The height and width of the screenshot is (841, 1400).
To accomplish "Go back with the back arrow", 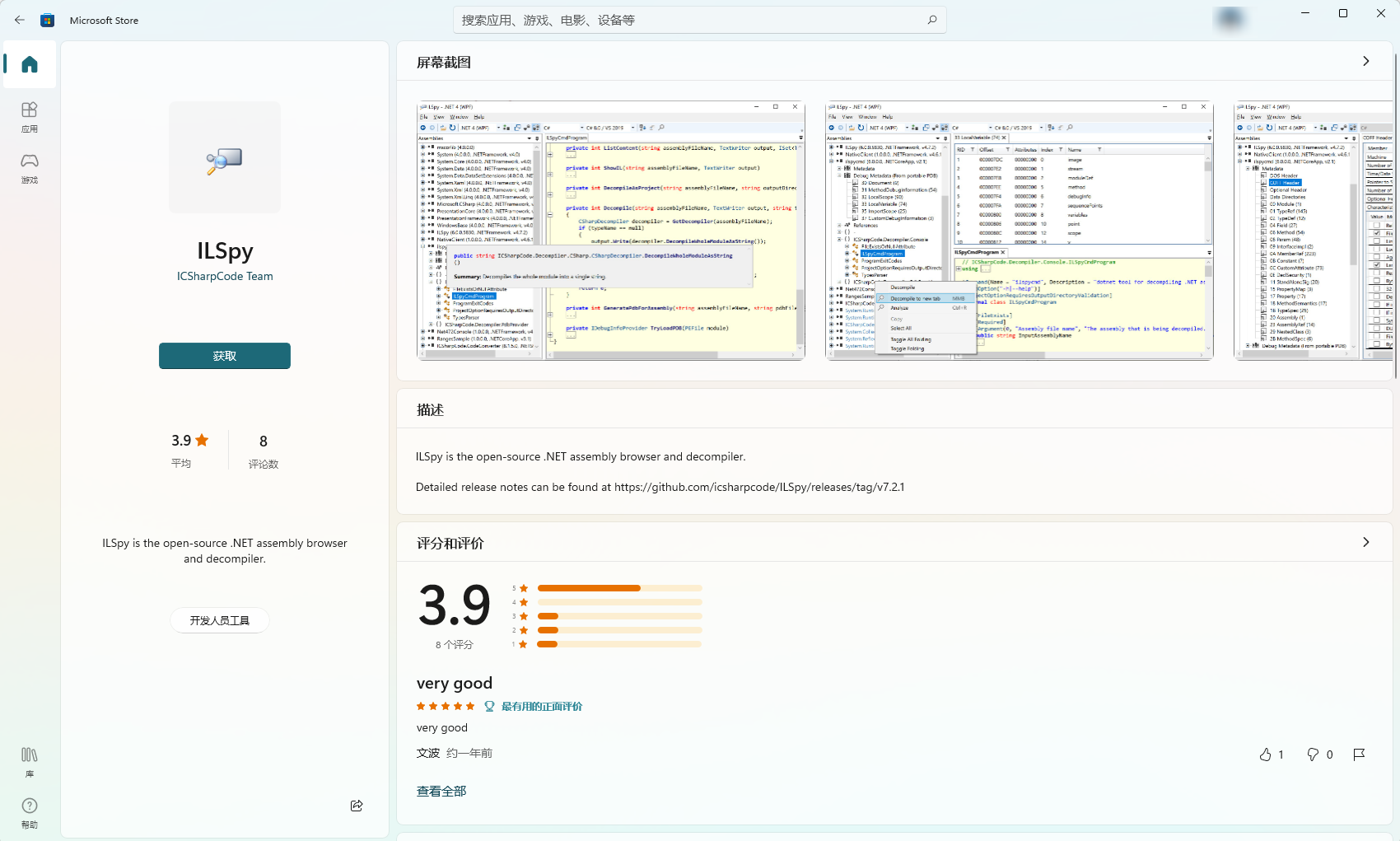I will pyautogui.click(x=20, y=20).
